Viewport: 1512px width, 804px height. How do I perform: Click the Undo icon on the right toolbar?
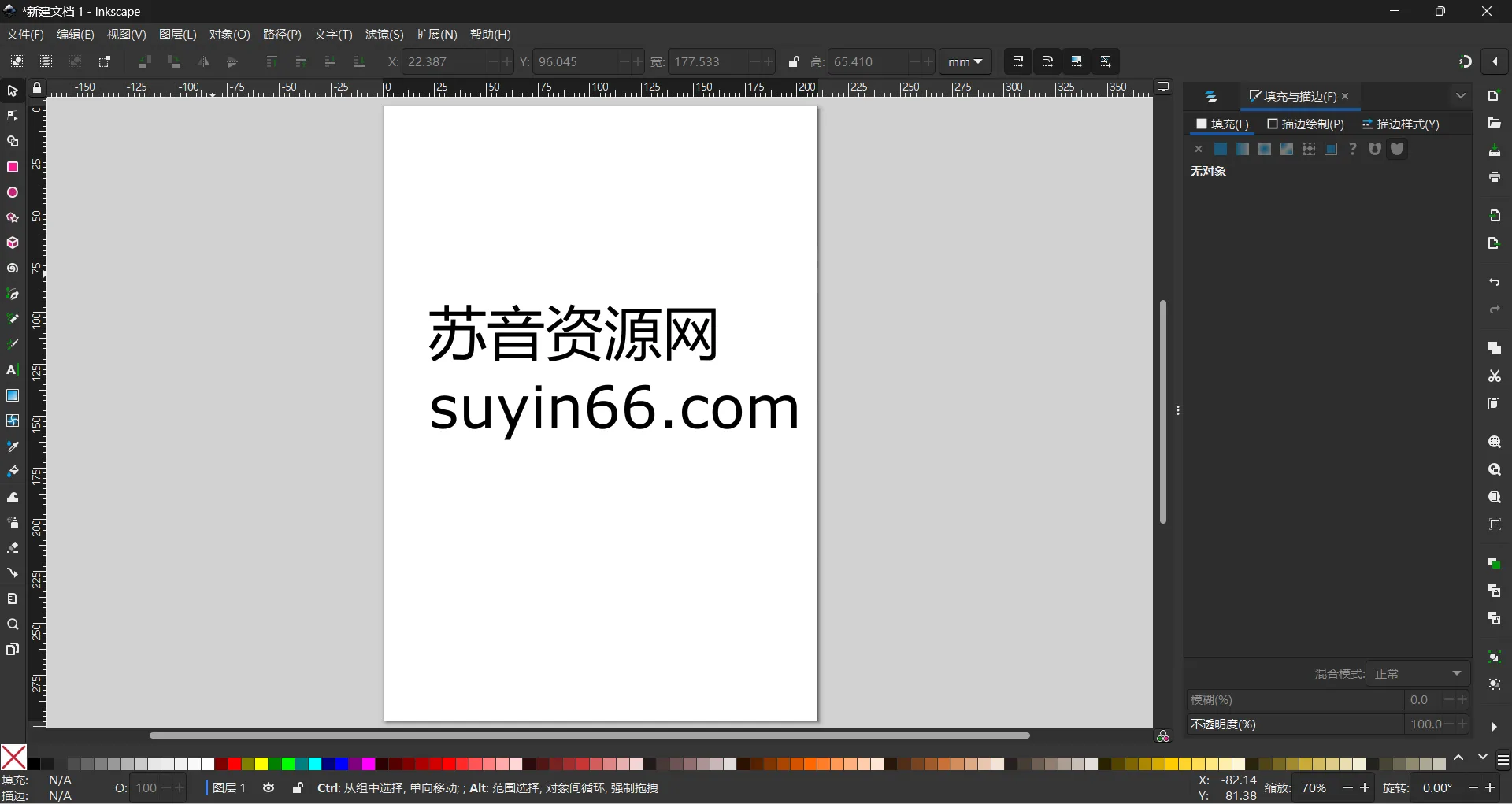pyautogui.click(x=1495, y=282)
